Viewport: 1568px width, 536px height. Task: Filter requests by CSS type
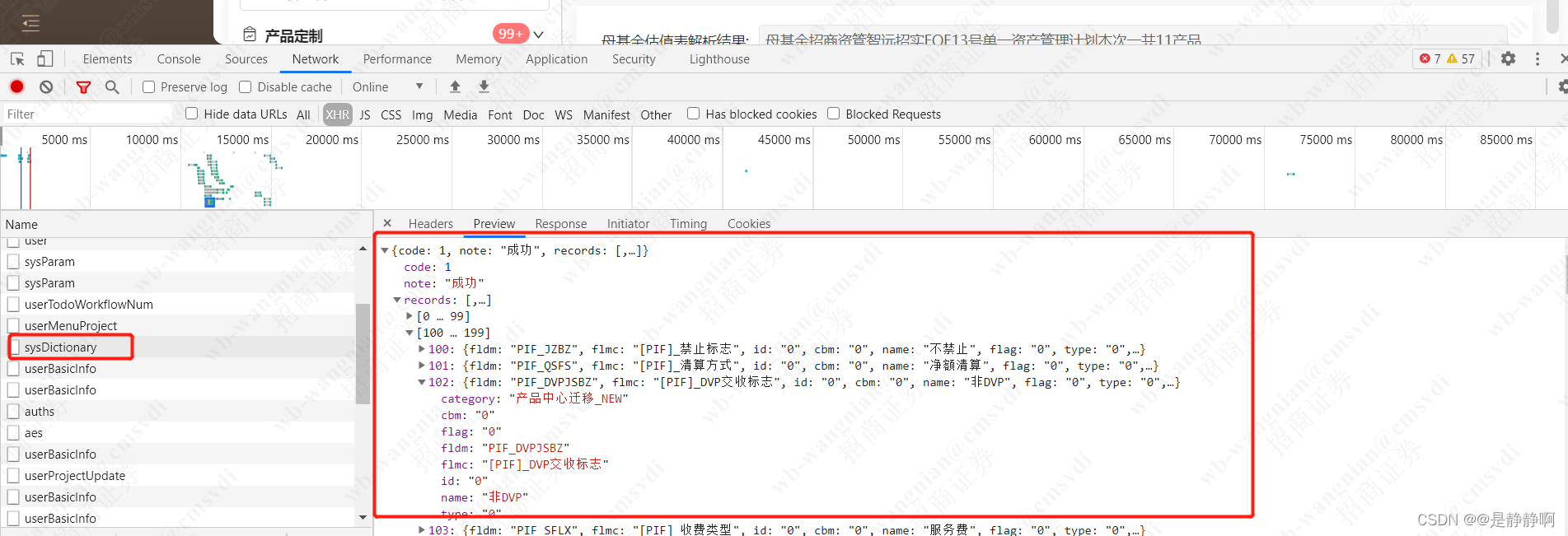391,114
